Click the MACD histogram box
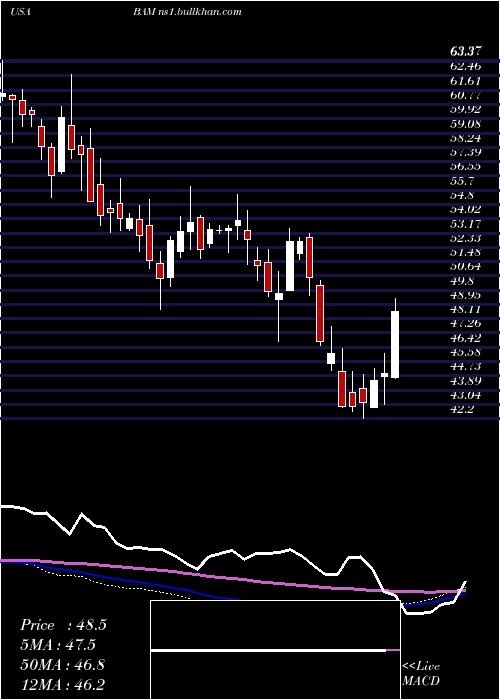The width and height of the screenshot is (500, 700). [x=275, y=650]
